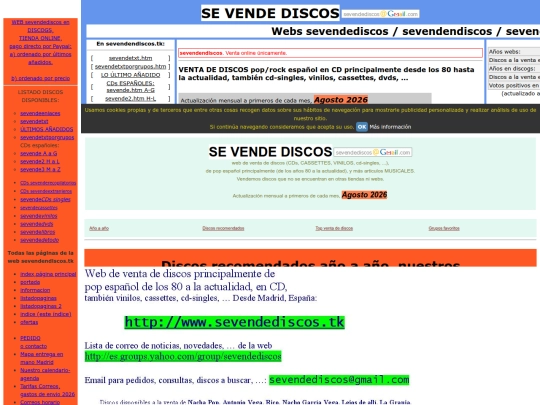The height and width of the screenshot is (405, 540).
Task: Open highlighted http://www.sevendediscos.tk link
Action: (x=235, y=322)
